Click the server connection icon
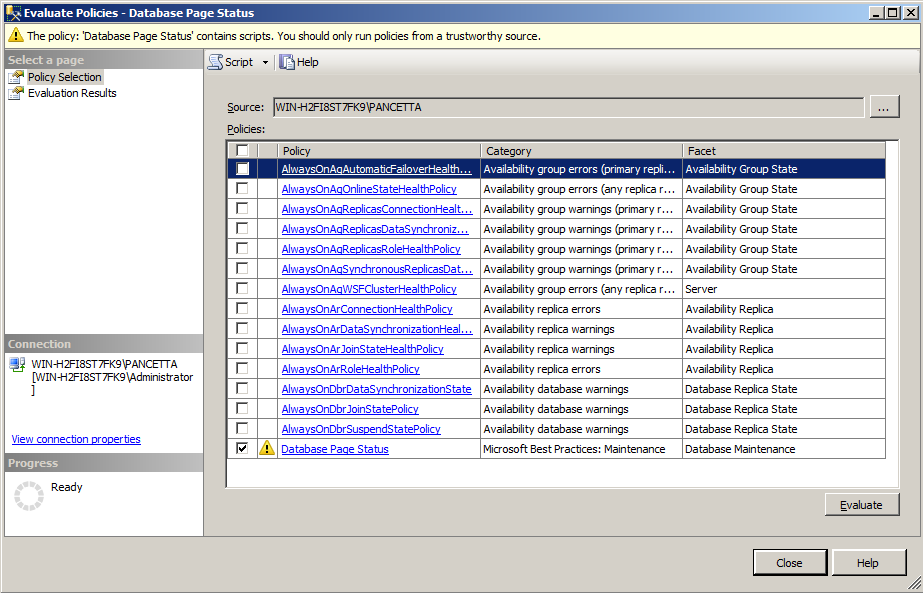 [x=17, y=365]
